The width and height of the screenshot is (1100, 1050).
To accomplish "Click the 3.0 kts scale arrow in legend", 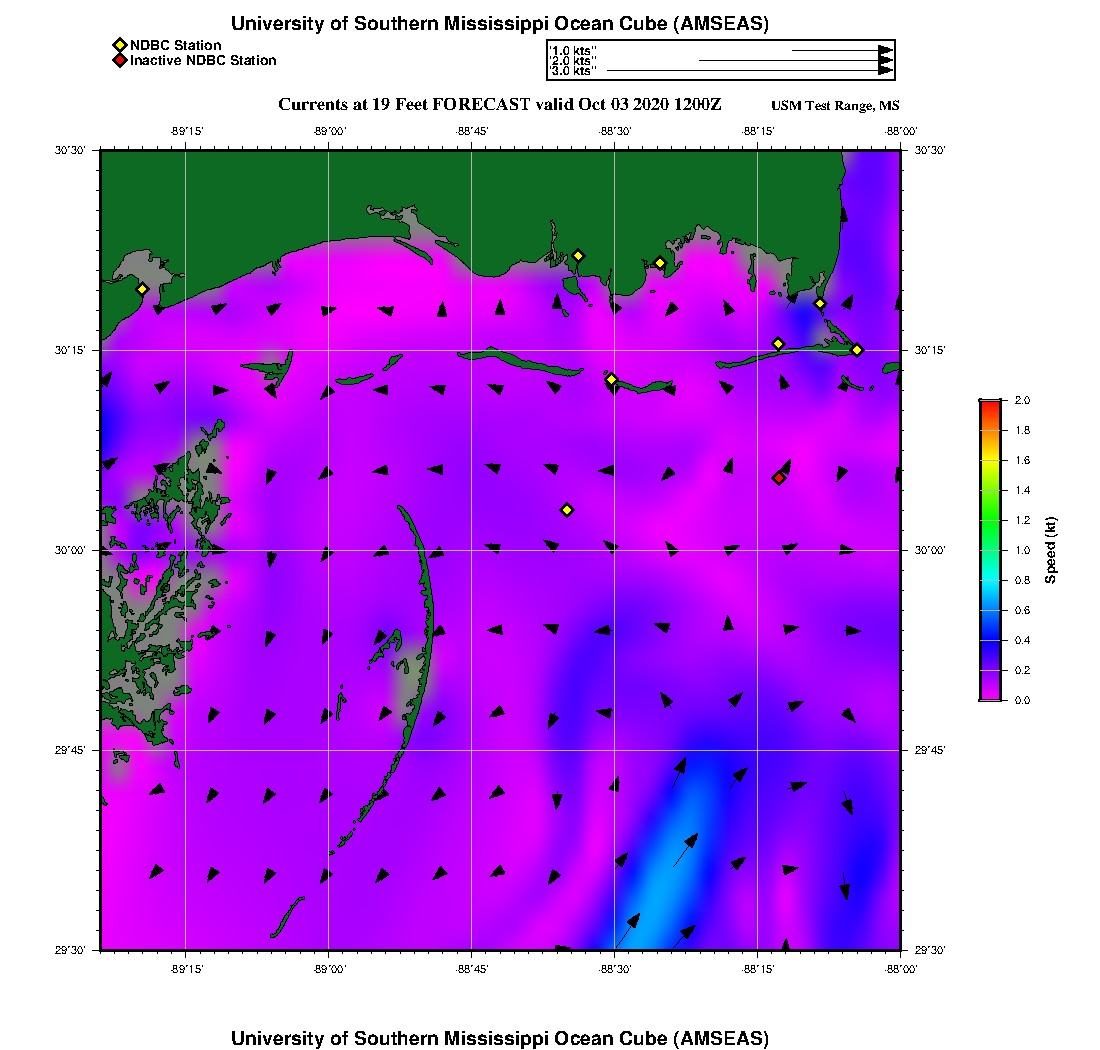I will 748,71.
